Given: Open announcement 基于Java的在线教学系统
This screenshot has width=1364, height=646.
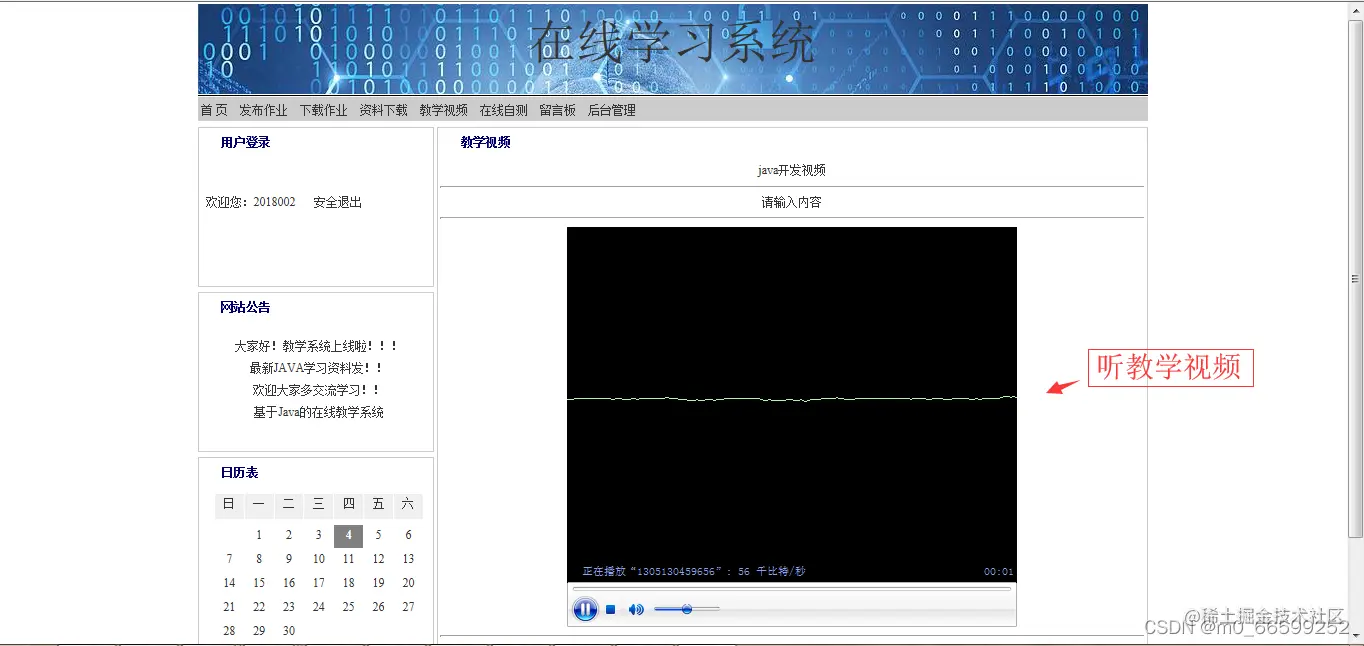Looking at the screenshot, I should pos(318,412).
